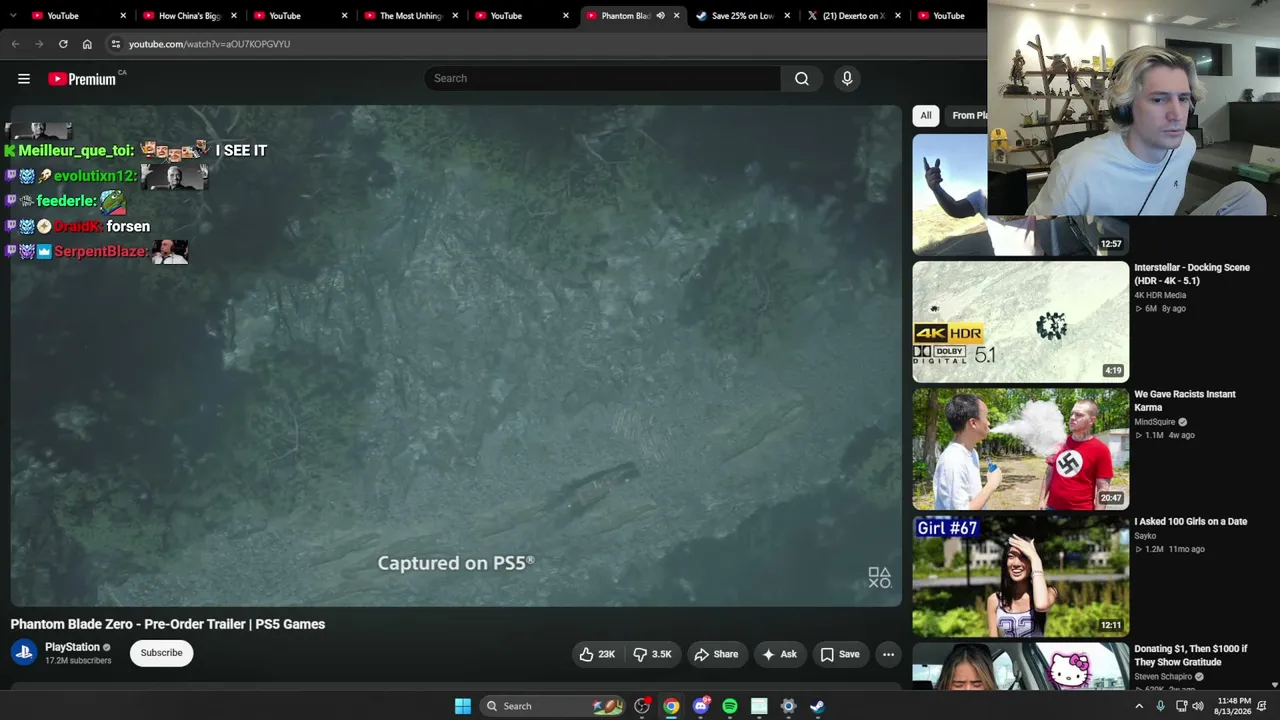Open Spotify from the taskbar

(730, 706)
